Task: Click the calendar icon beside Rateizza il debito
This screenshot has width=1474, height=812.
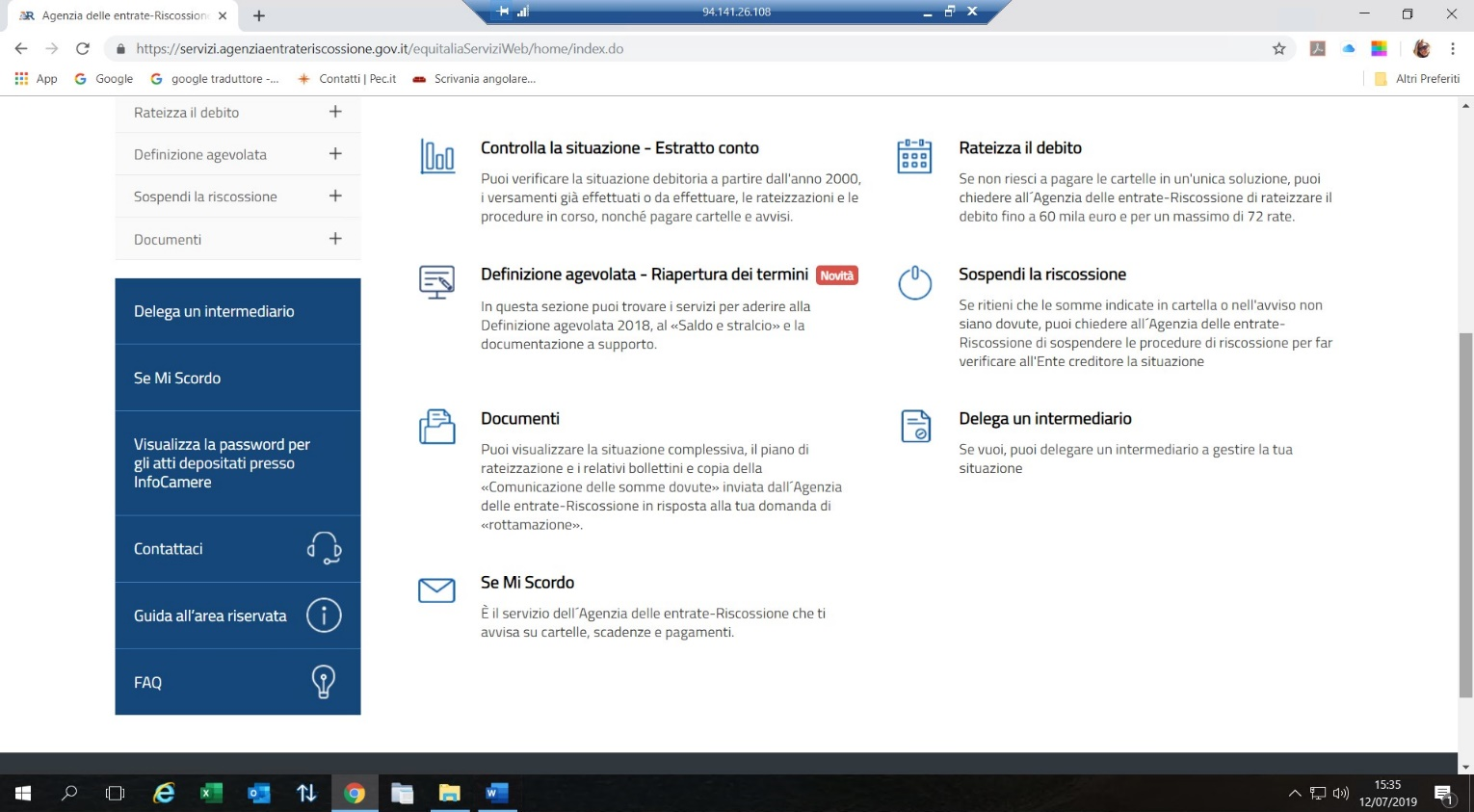Action: [913, 156]
